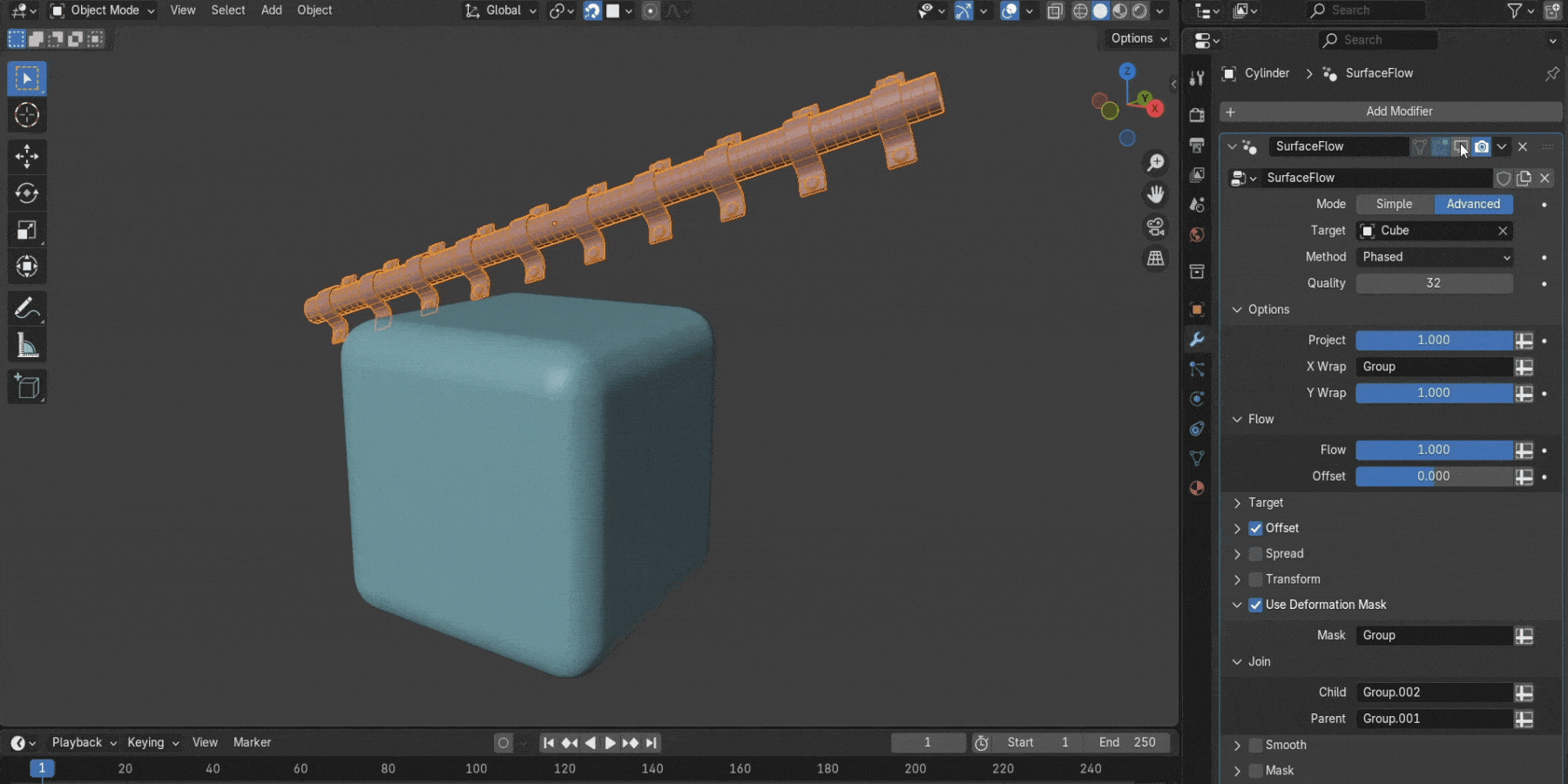Toggle SurfaceFlow modifier render visibility camera icon
Viewport: 1568px width, 784px height.
[1482, 146]
